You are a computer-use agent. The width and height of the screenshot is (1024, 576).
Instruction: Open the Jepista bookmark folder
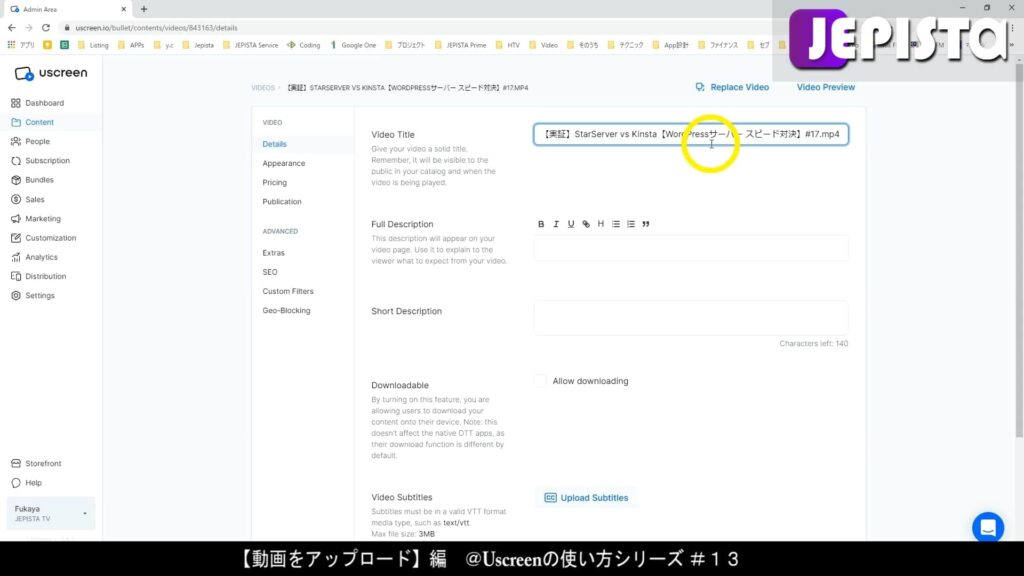[198, 45]
